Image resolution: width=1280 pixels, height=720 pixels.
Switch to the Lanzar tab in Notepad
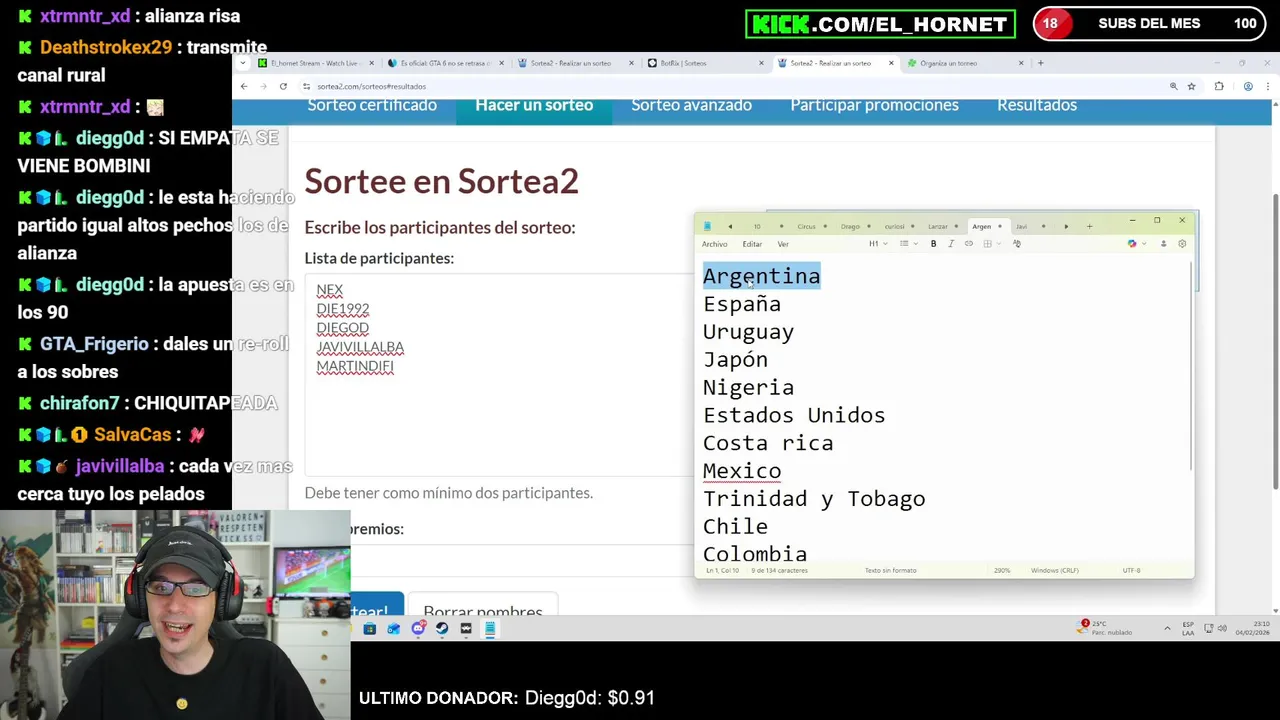click(x=938, y=227)
